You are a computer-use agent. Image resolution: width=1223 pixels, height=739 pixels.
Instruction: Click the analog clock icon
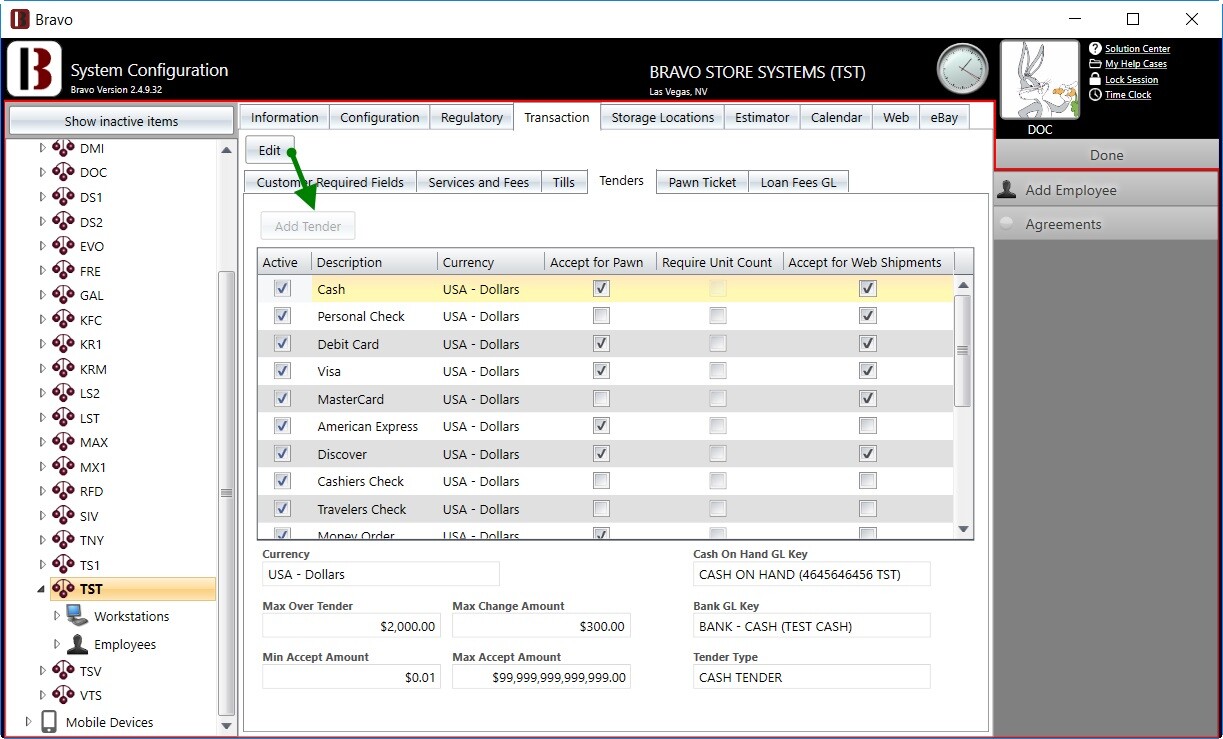coord(962,70)
